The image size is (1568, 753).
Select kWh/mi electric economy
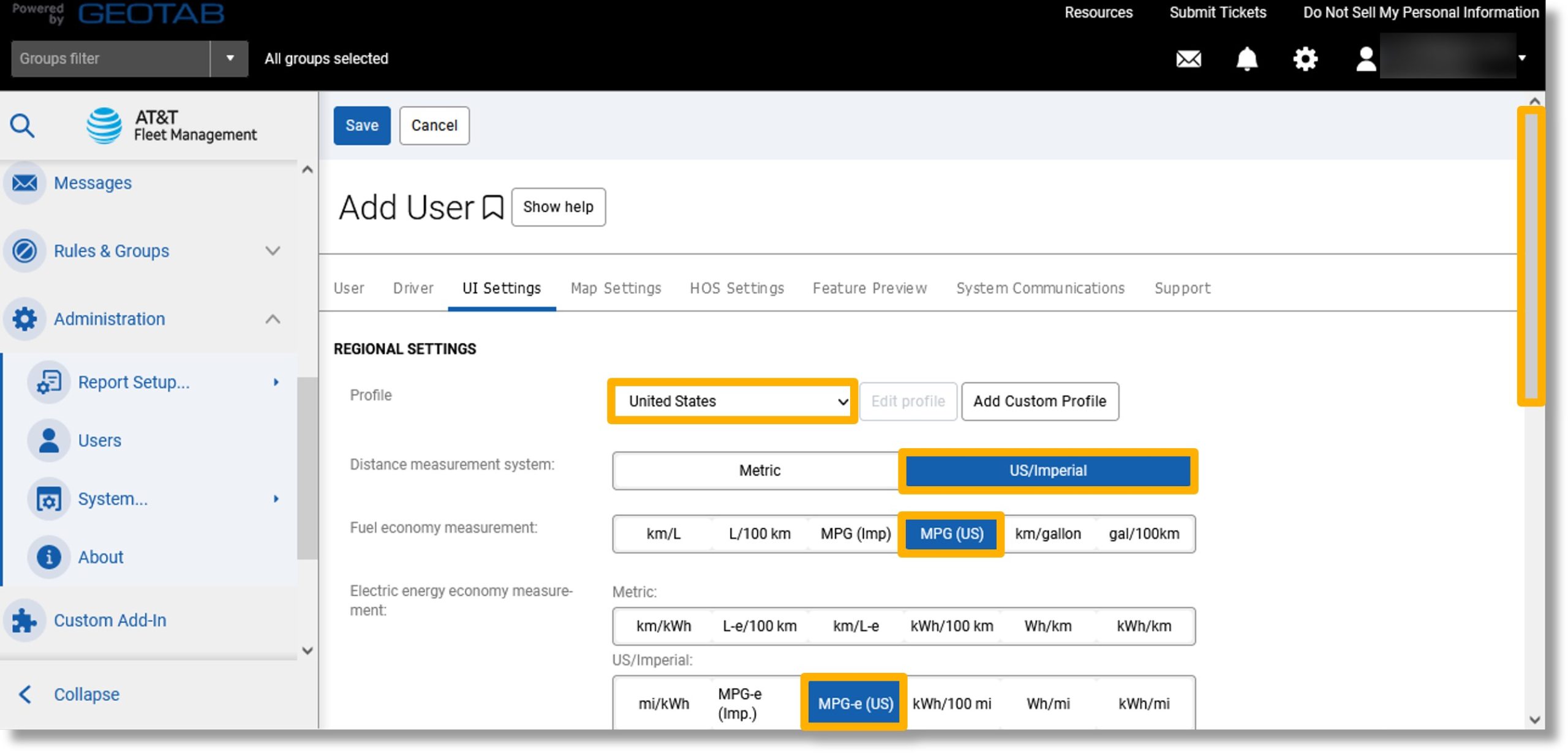(1144, 703)
